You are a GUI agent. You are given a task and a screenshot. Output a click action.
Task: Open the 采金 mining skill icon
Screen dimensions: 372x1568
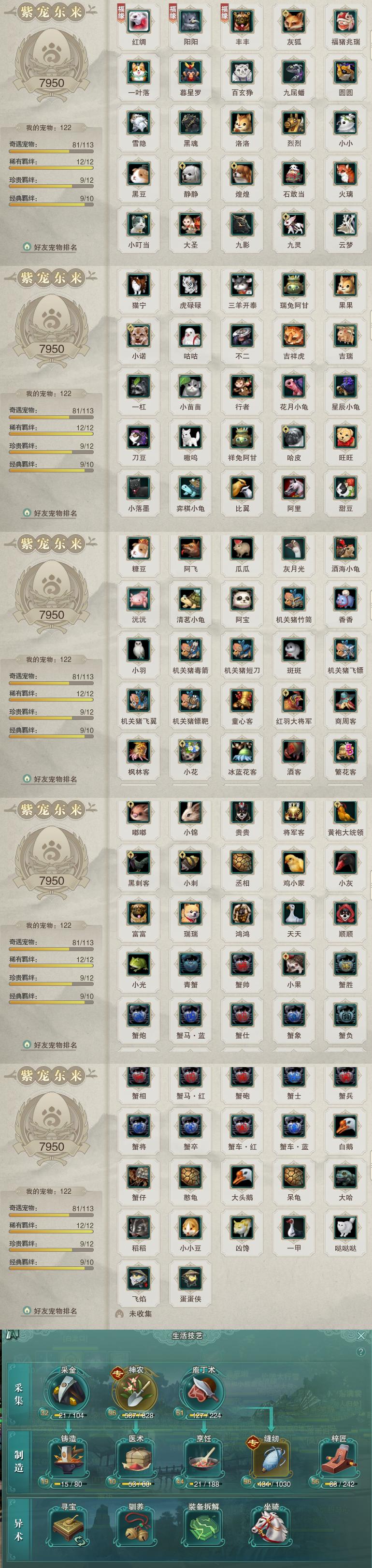[68, 1392]
